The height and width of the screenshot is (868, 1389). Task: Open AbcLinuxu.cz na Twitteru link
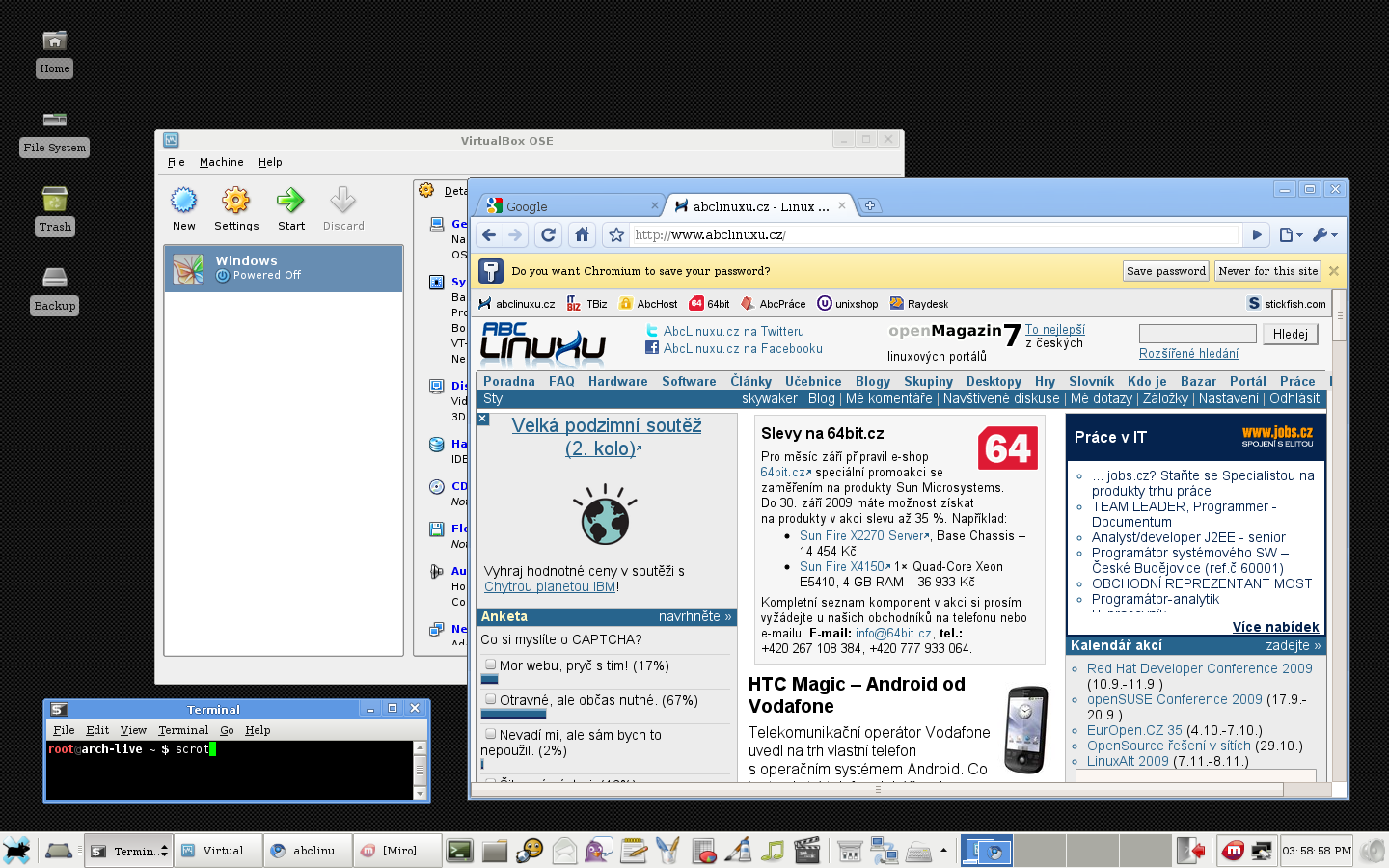733,331
